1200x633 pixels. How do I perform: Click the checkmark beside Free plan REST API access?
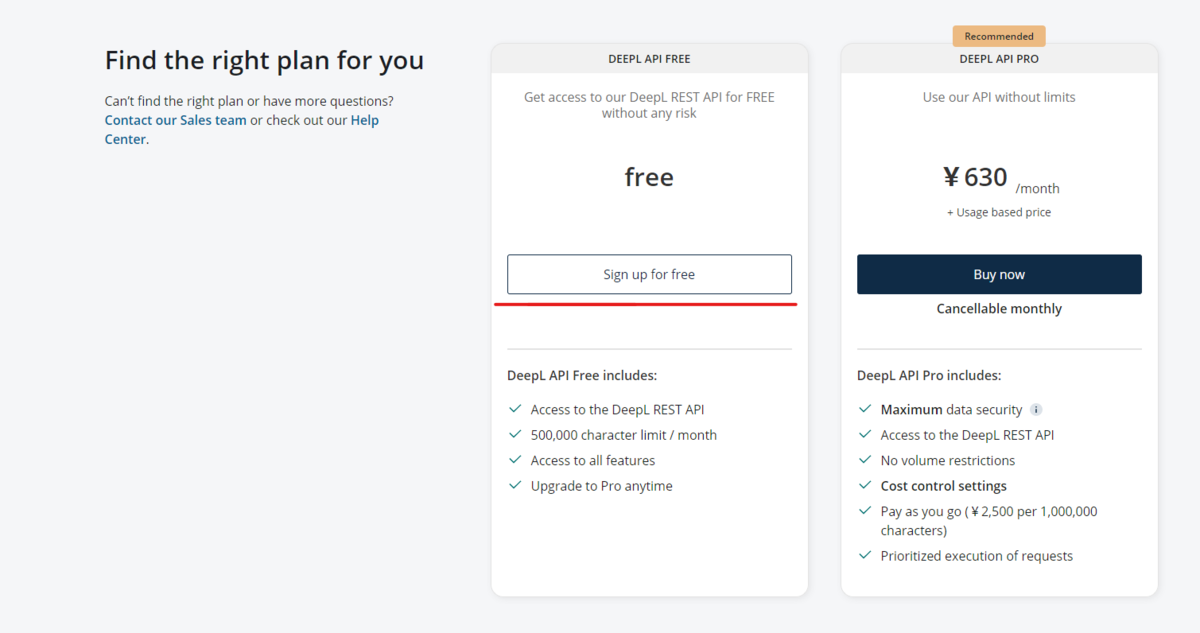(515, 409)
